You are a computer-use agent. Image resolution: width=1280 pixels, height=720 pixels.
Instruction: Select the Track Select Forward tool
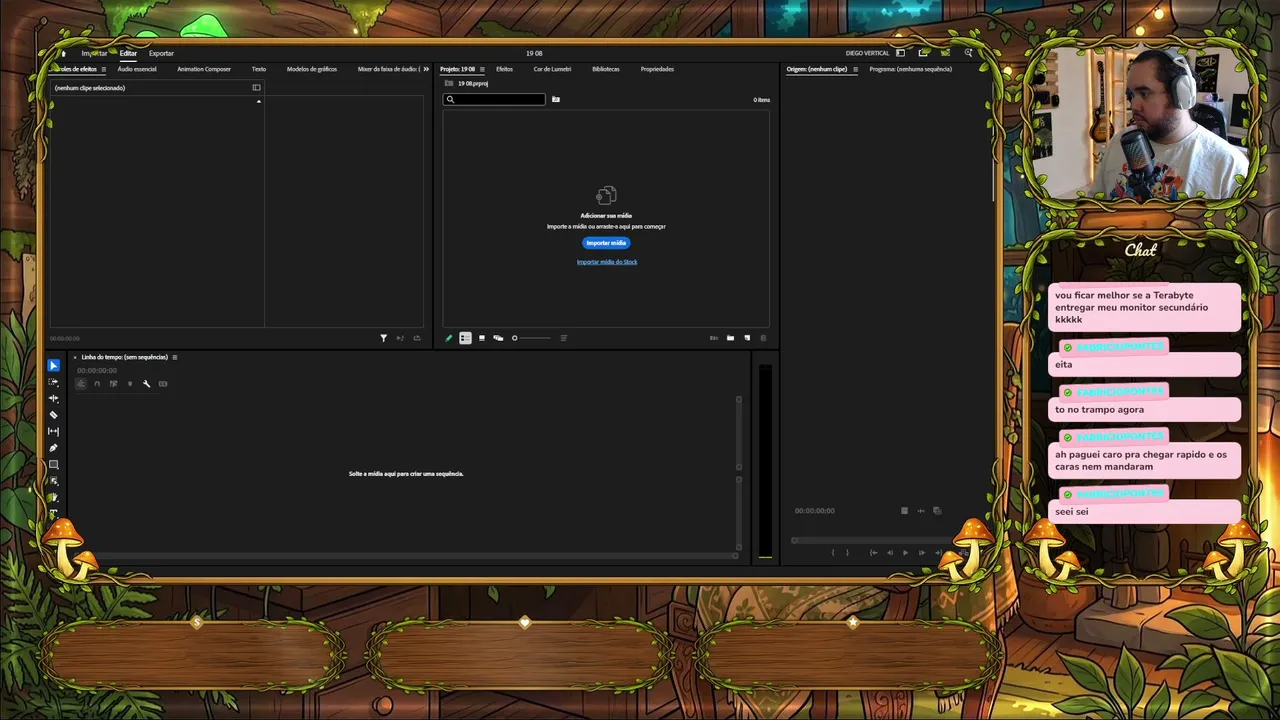(54, 382)
